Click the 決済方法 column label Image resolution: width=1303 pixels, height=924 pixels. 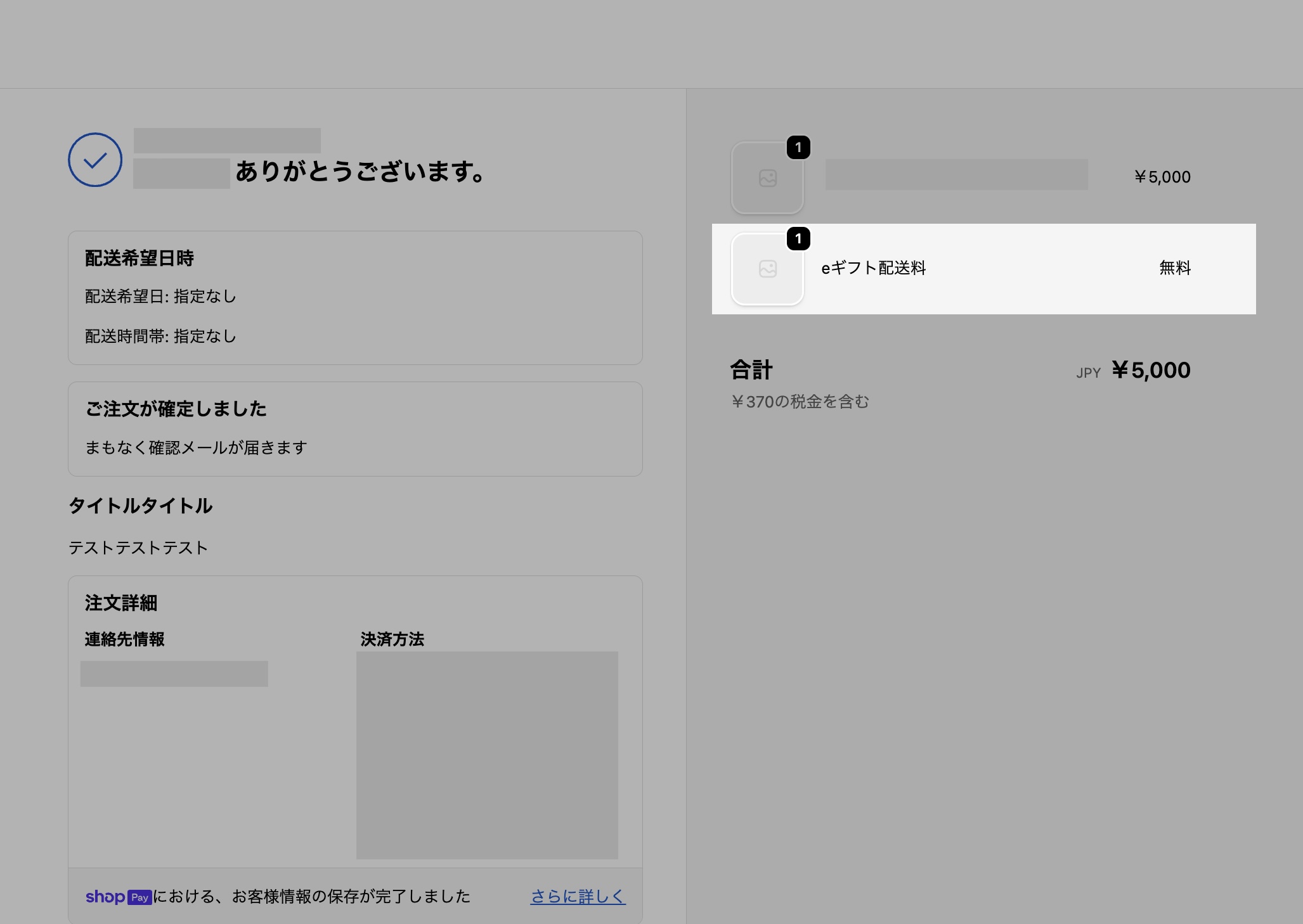pyautogui.click(x=392, y=639)
